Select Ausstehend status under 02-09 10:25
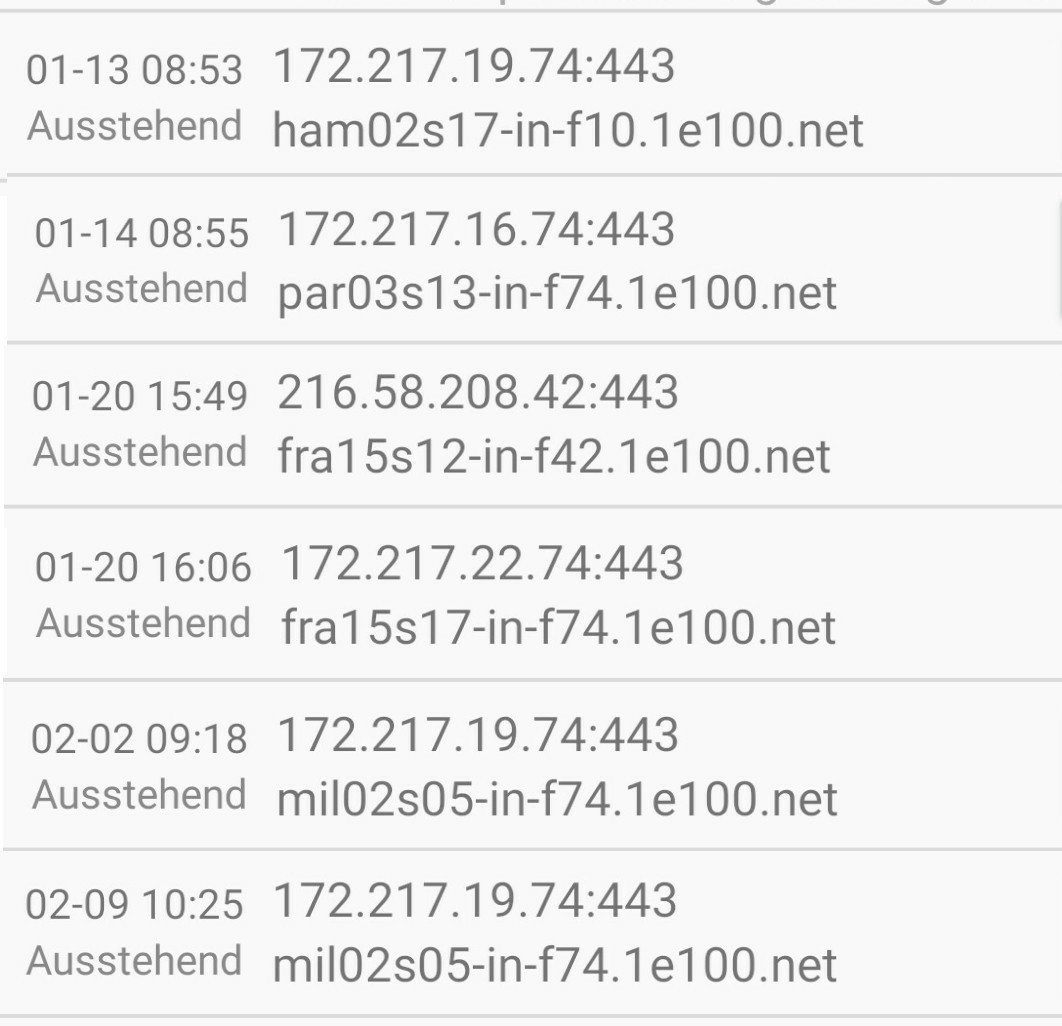 tap(134, 960)
